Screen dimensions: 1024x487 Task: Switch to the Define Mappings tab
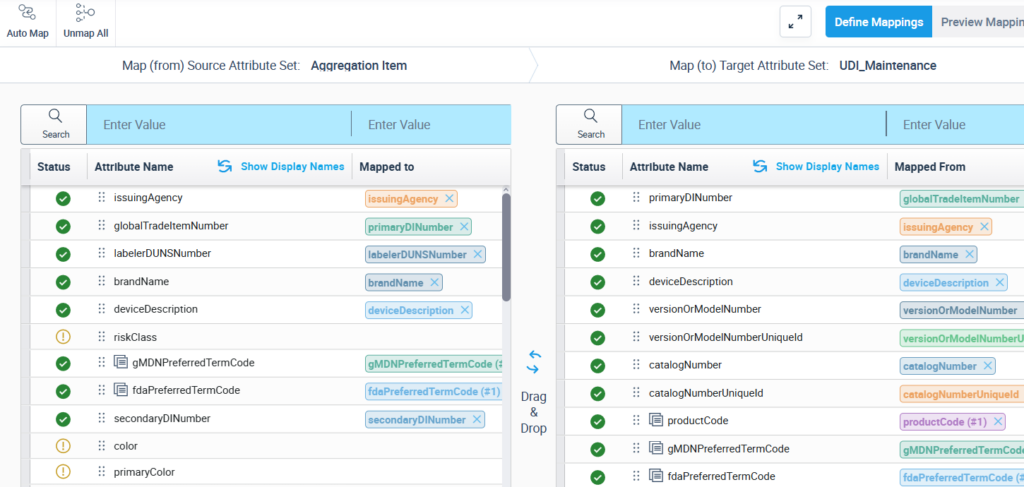878,22
